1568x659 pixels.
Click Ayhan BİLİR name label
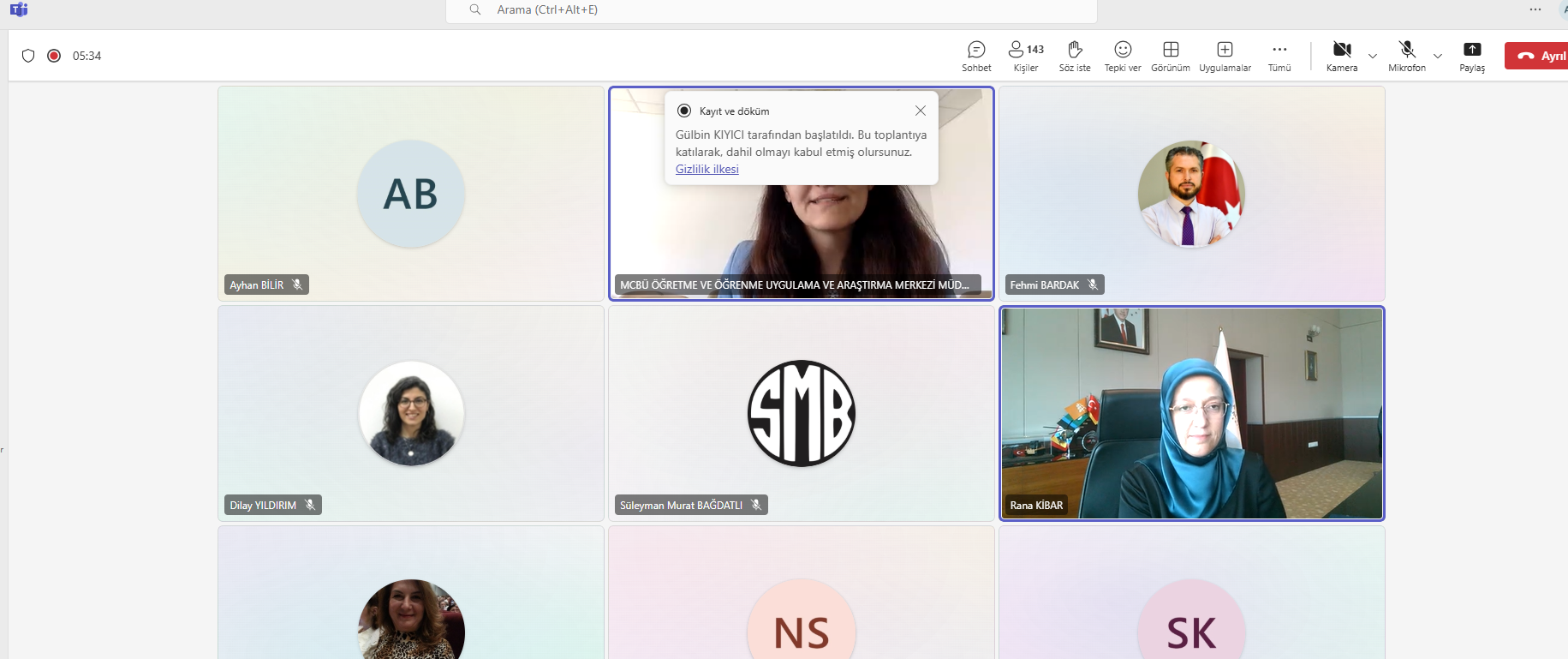256,285
